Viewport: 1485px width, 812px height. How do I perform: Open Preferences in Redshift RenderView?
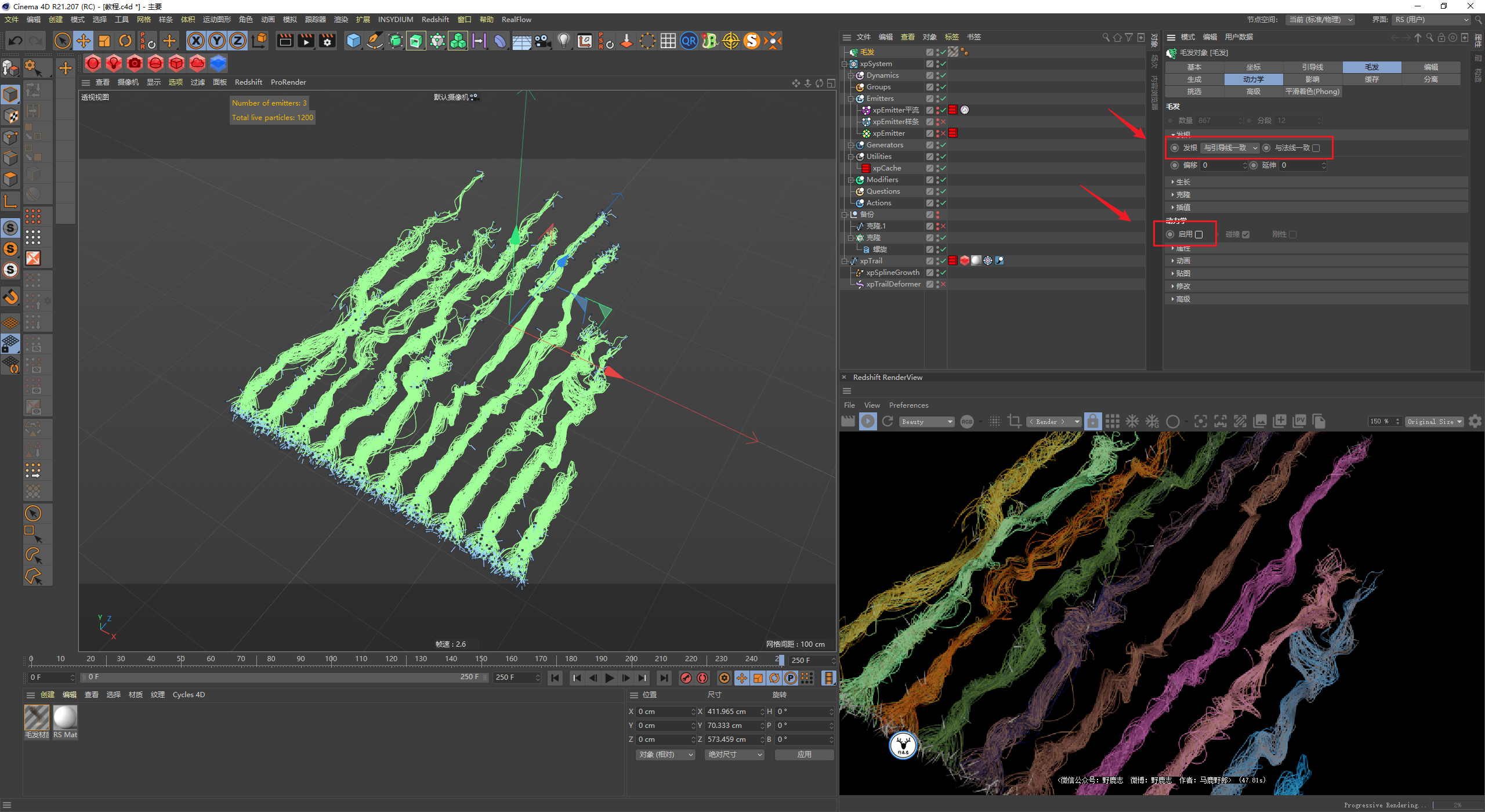(x=908, y=405)
